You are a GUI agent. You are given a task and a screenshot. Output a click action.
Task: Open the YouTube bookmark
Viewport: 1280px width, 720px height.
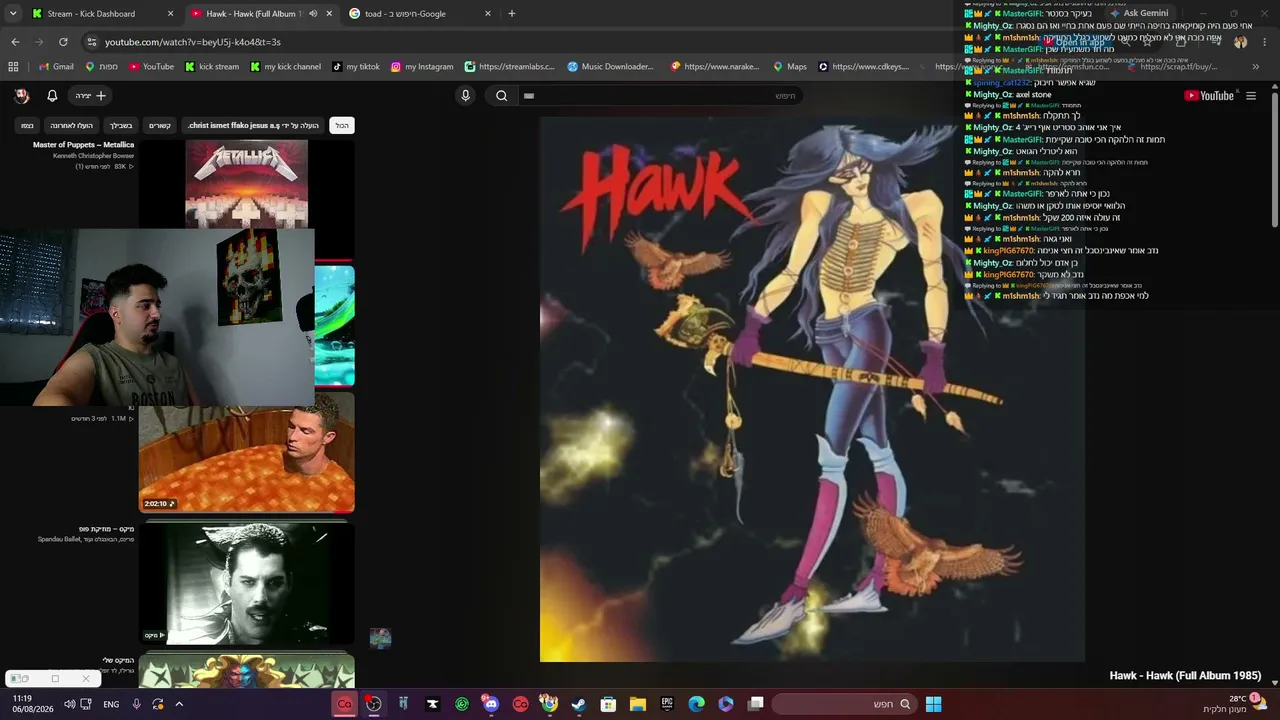[150, 67]
